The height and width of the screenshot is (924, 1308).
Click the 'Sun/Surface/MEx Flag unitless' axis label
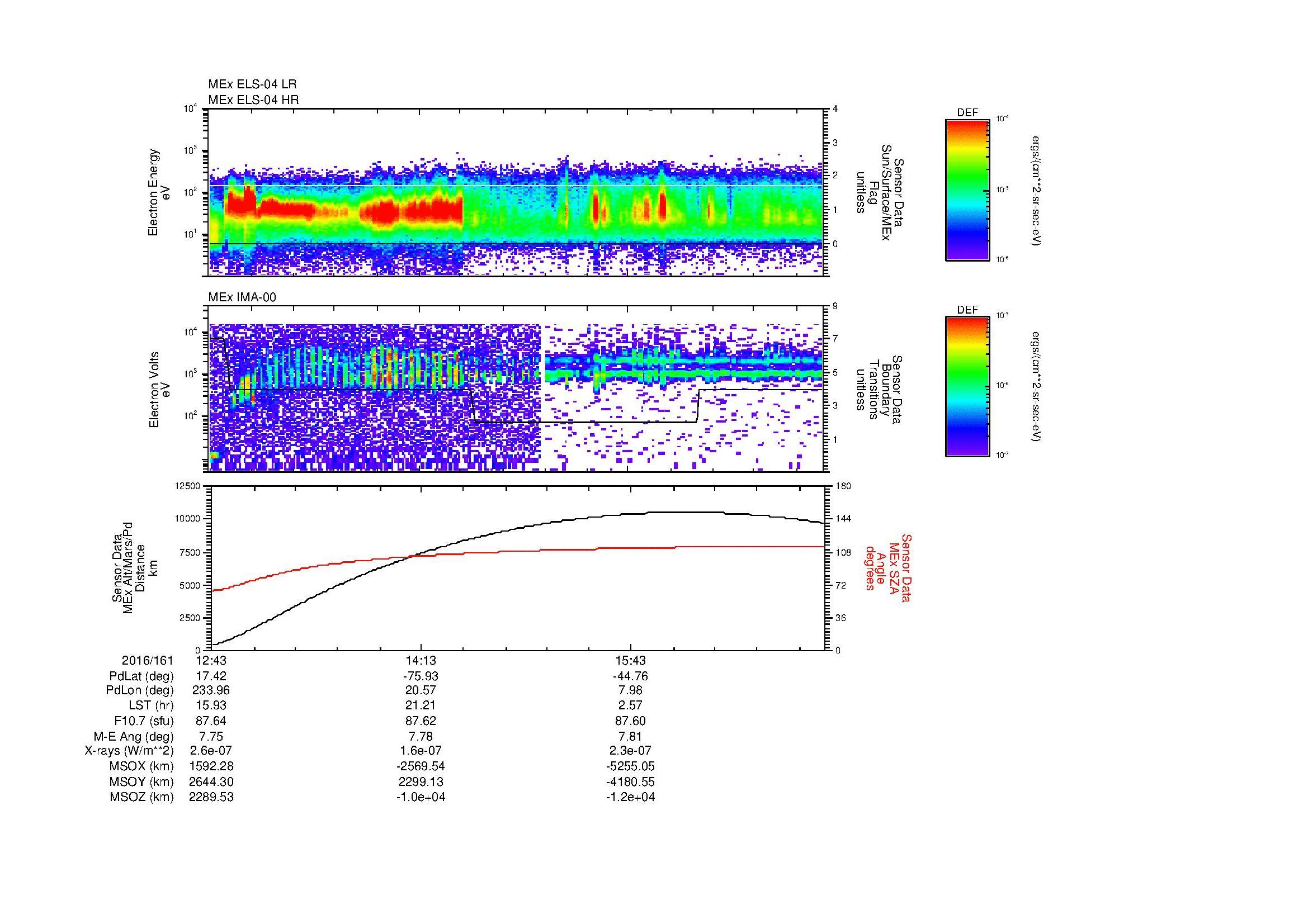(879, 192)
